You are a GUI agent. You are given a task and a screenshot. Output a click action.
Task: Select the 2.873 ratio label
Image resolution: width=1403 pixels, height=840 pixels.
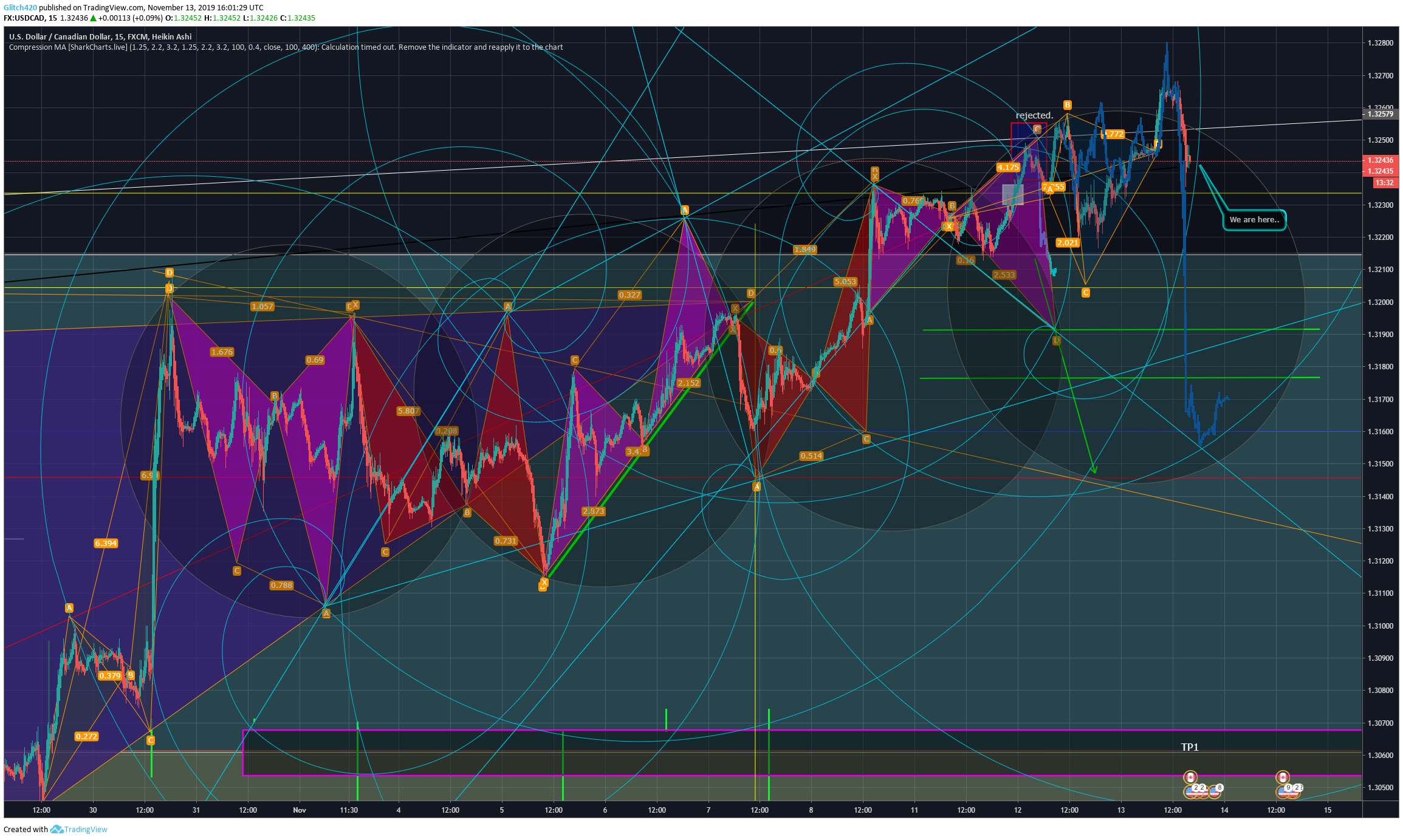tap(593, 511)
